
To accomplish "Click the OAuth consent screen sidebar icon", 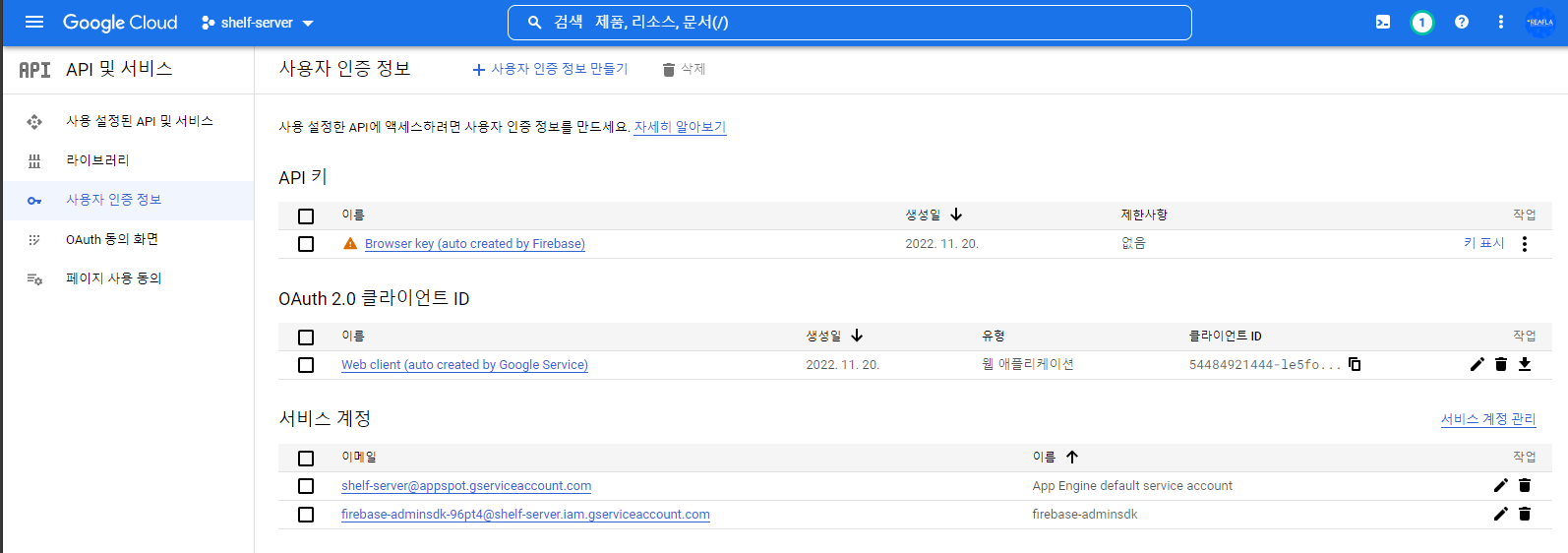I will pyautogui.click(x=34, y=240).
